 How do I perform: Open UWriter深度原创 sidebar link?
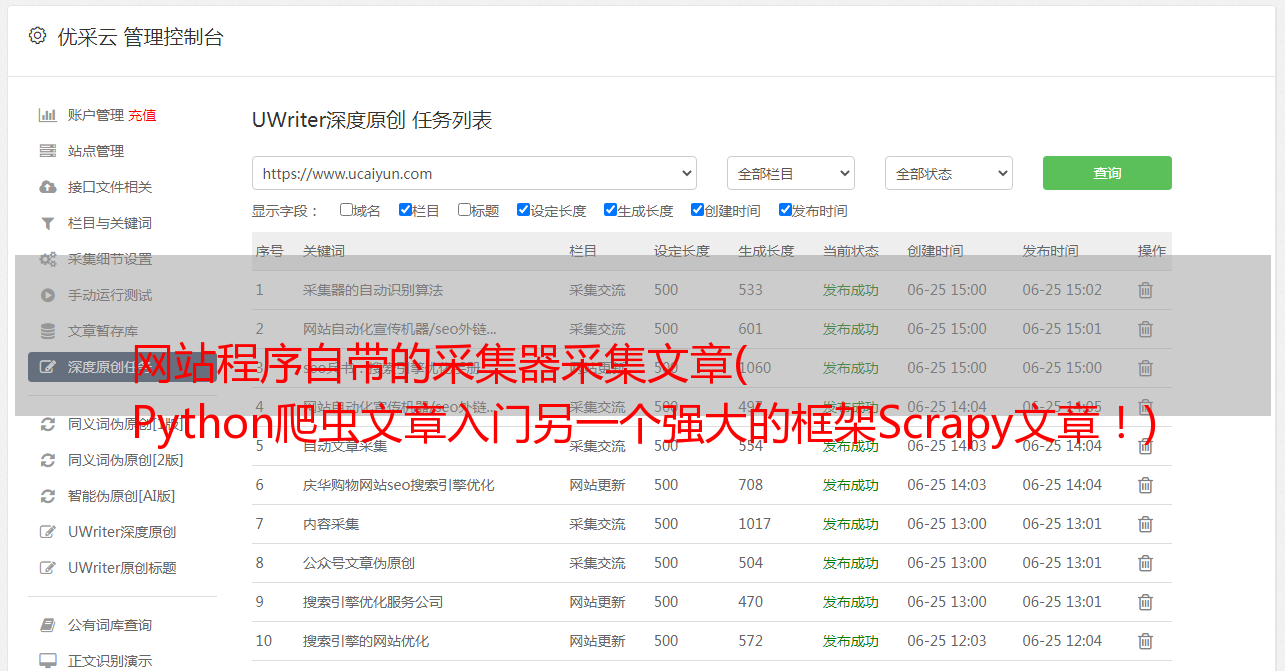[122, 532]
